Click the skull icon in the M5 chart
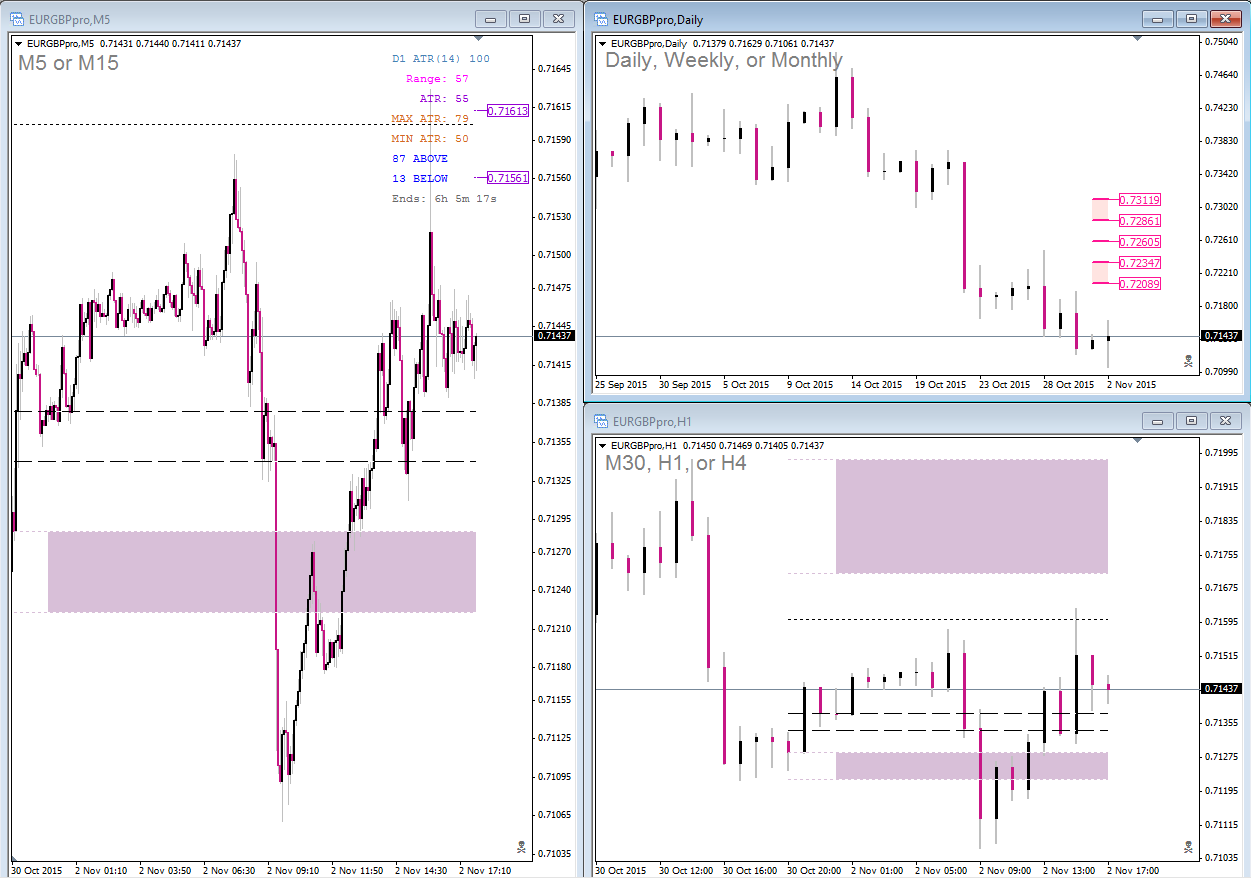Screen dimensions: 1251x878 521,847
